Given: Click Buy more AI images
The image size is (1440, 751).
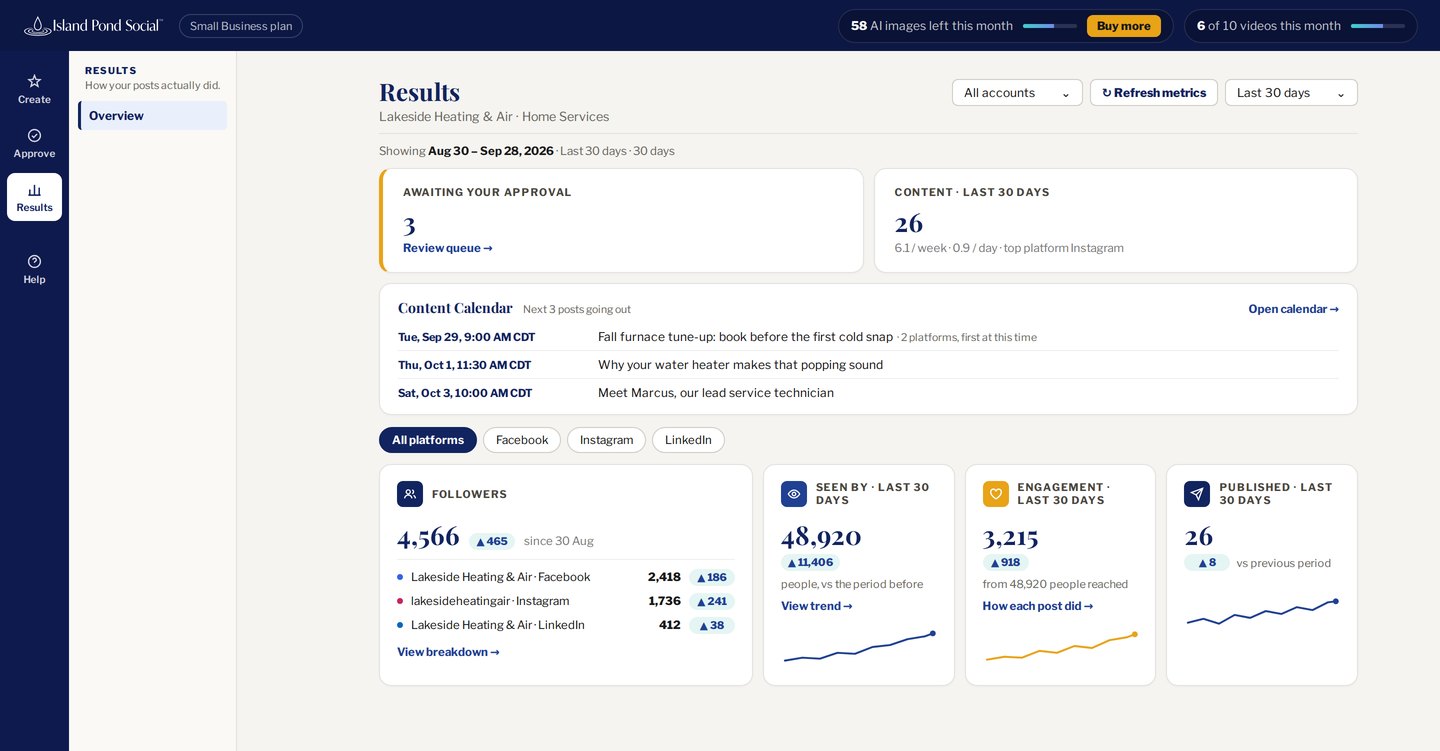Looking at the screenshot, I should [1124, 26].
